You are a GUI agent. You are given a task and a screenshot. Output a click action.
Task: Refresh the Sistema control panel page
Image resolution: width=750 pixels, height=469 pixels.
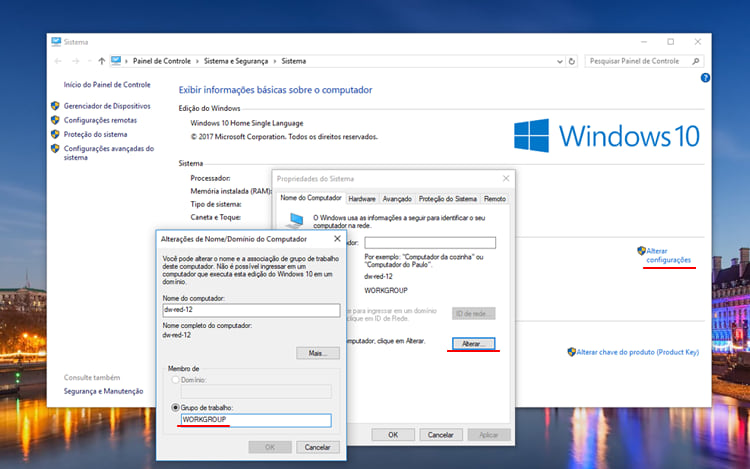572,61
